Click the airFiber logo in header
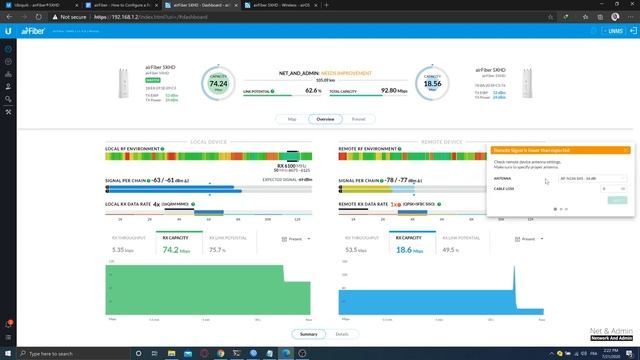The height and width of the screenshot is (360, 640). 33,31
